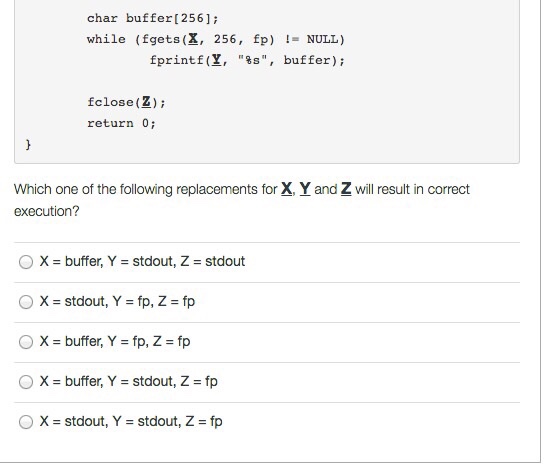Click bold Z in the question sentence

(x=346, y=189)
